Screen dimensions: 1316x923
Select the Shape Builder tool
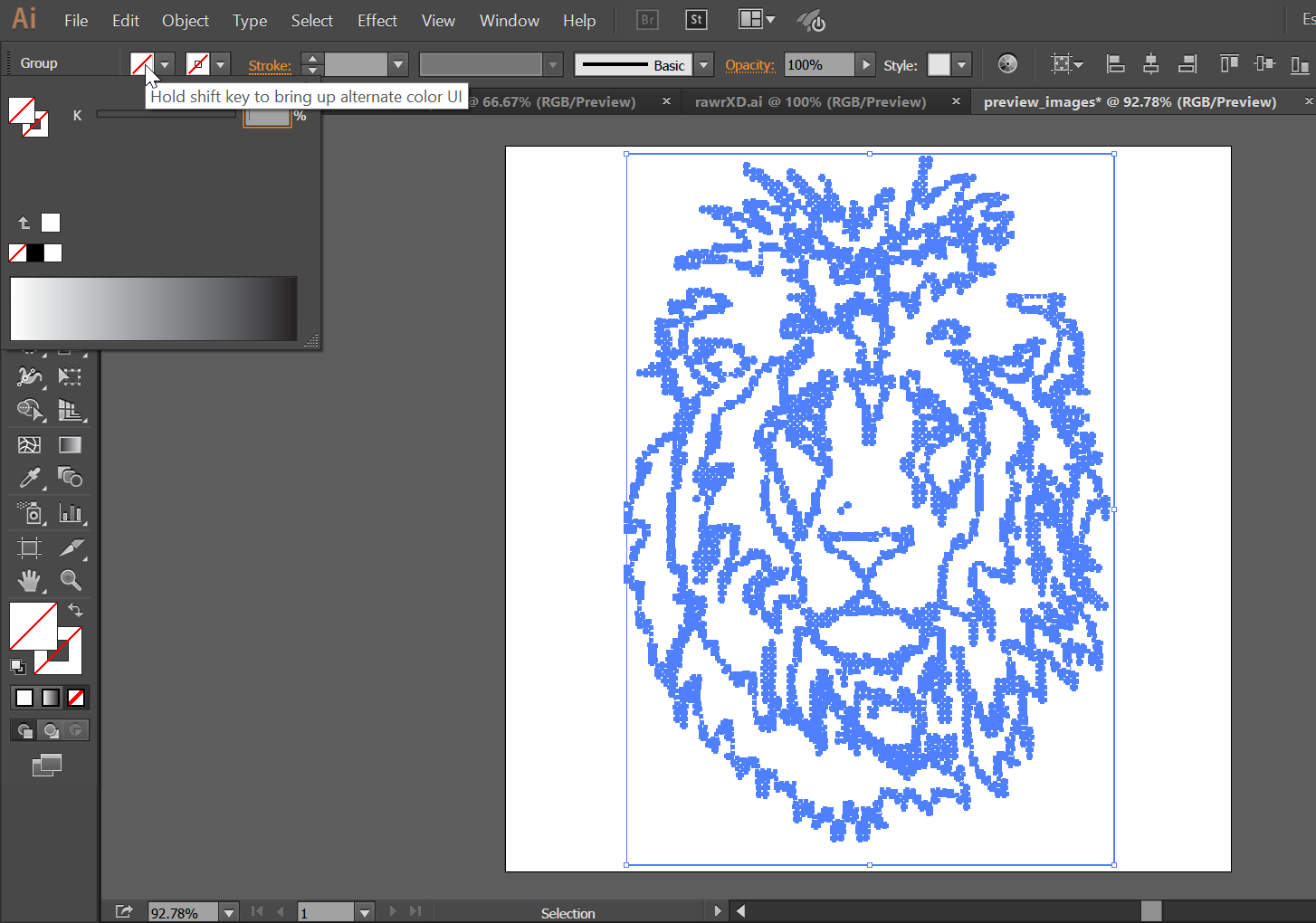[x=30, y=410]
